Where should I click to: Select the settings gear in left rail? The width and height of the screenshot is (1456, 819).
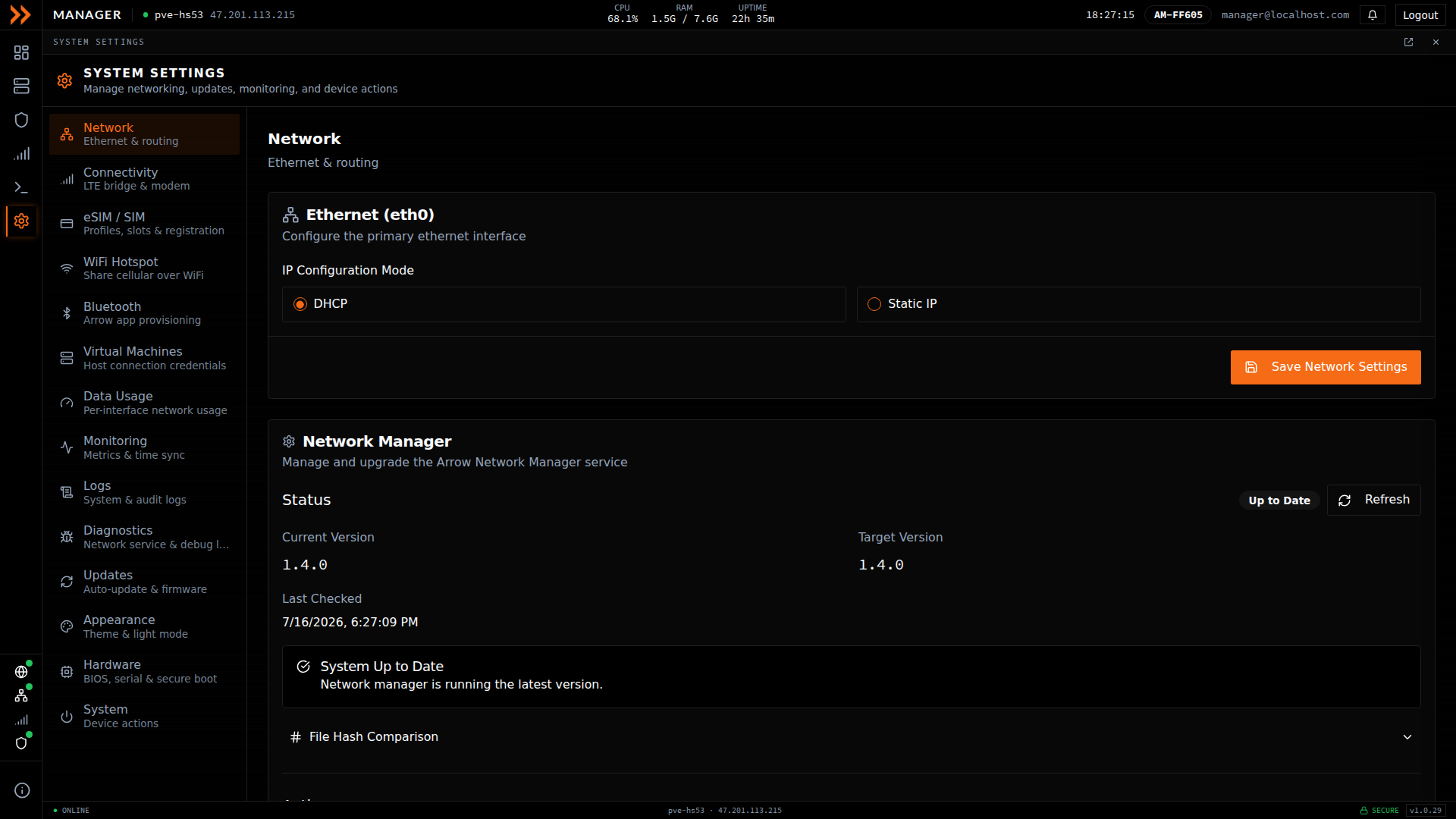click(x=21, y=221)
